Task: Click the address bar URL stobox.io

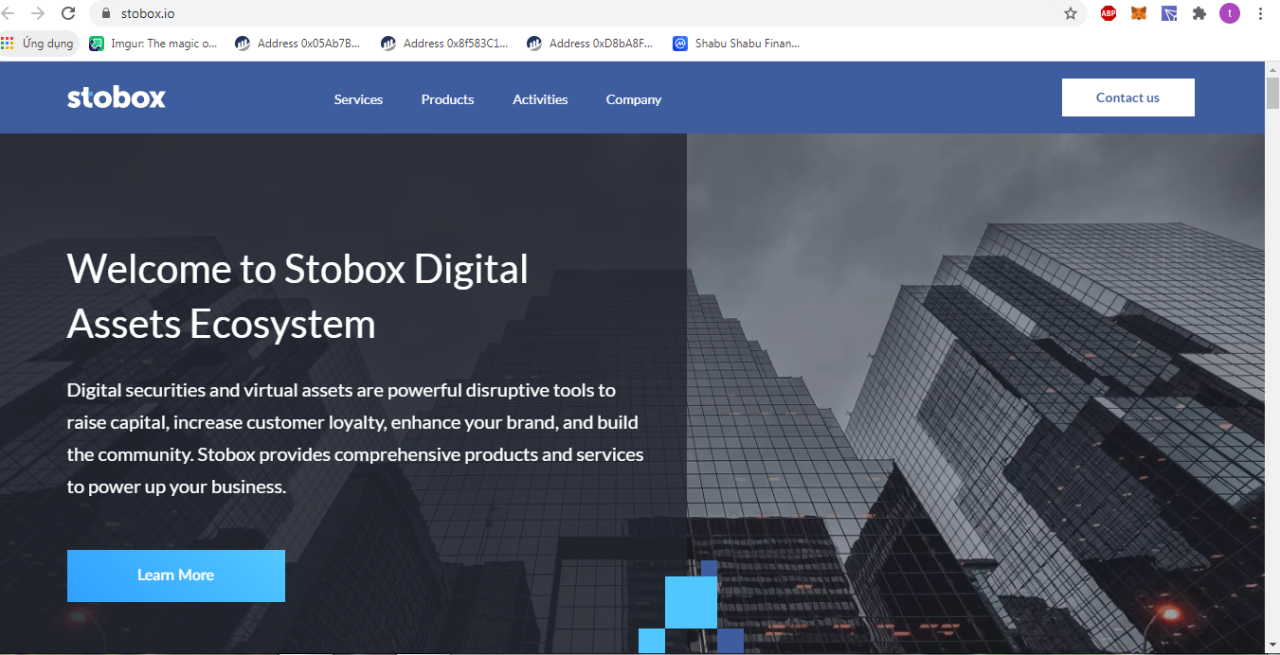Action: tap(147, 13)
